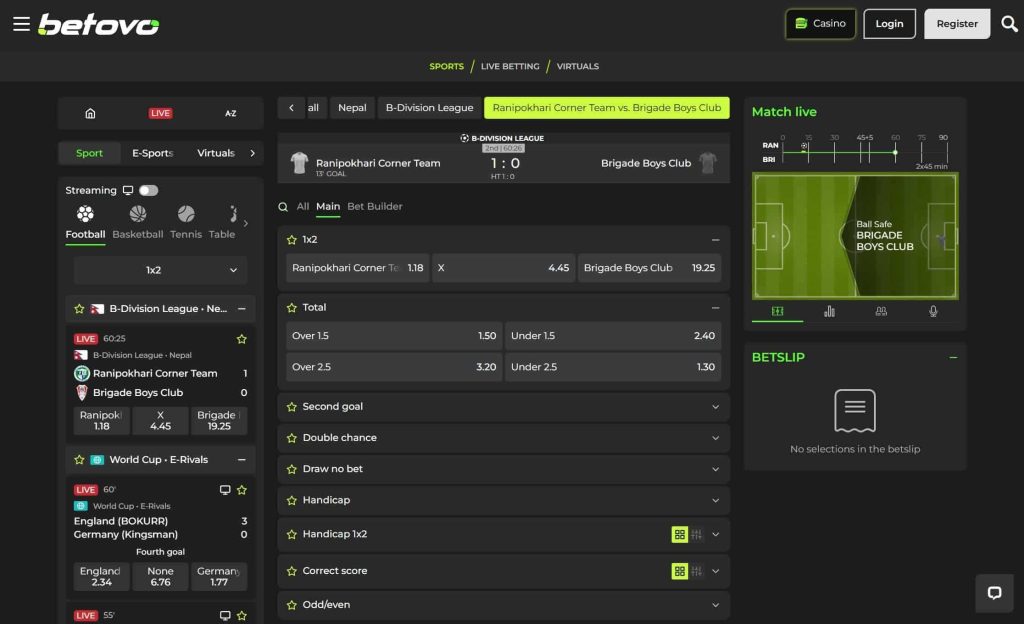Open the Nepal breadcrumb
Image resolution: width=1024 pixels, height=624 pixels.
352,108
